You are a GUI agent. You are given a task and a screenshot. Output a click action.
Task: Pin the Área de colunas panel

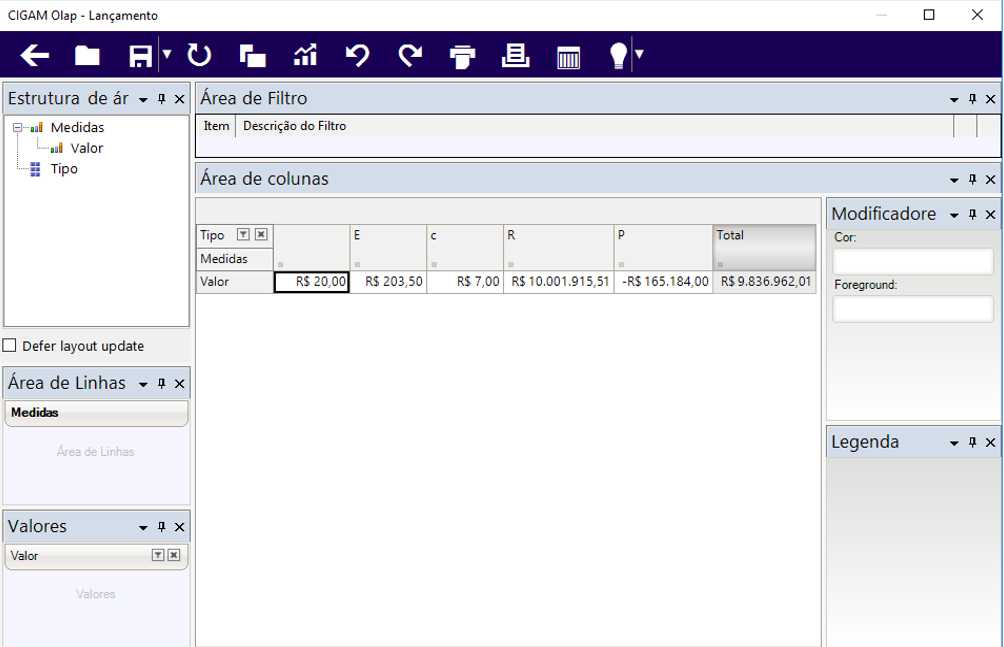click(973, 179)
